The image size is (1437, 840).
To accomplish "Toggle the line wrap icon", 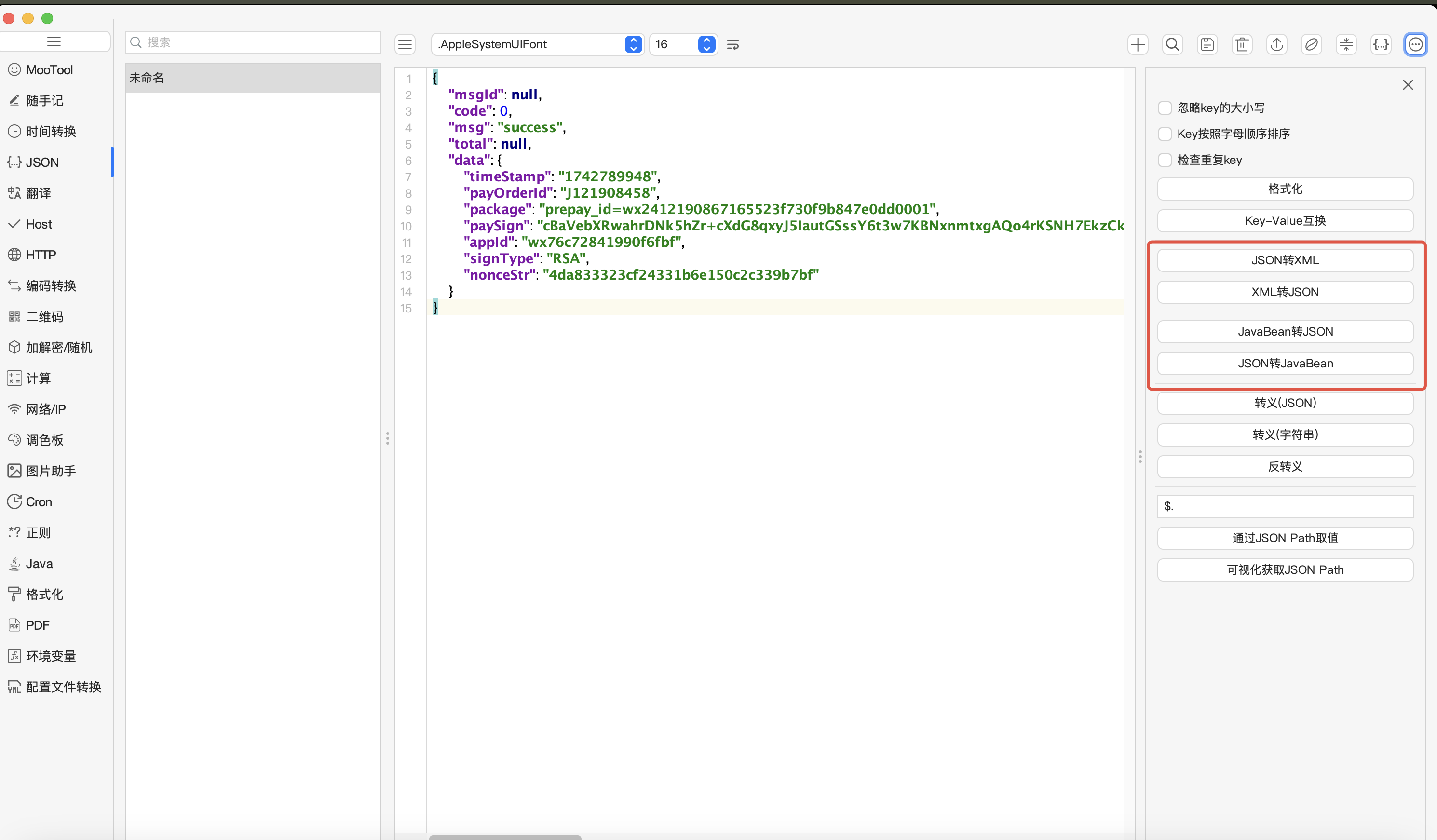I will 733,44.
